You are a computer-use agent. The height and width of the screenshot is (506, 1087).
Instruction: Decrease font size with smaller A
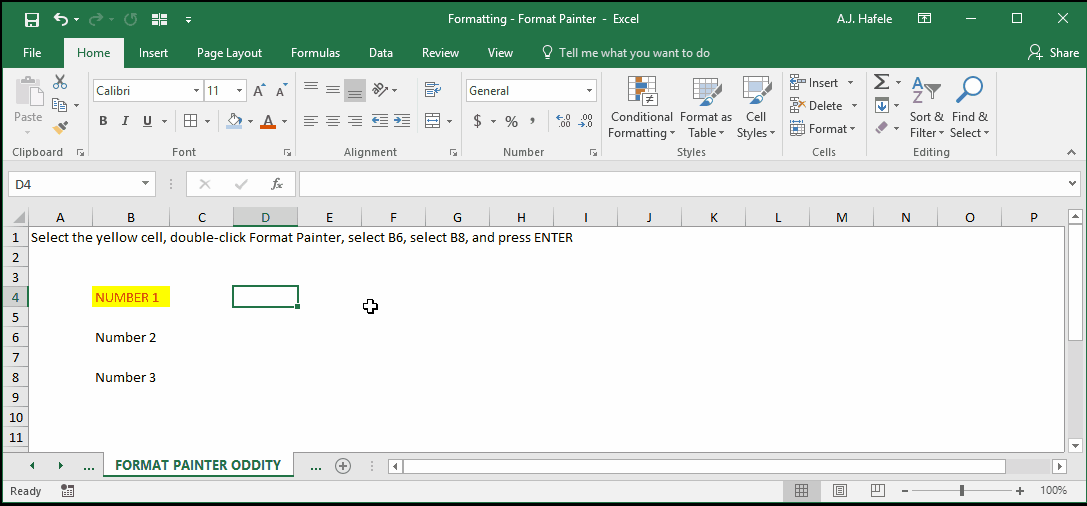click(x=281, y=91)
